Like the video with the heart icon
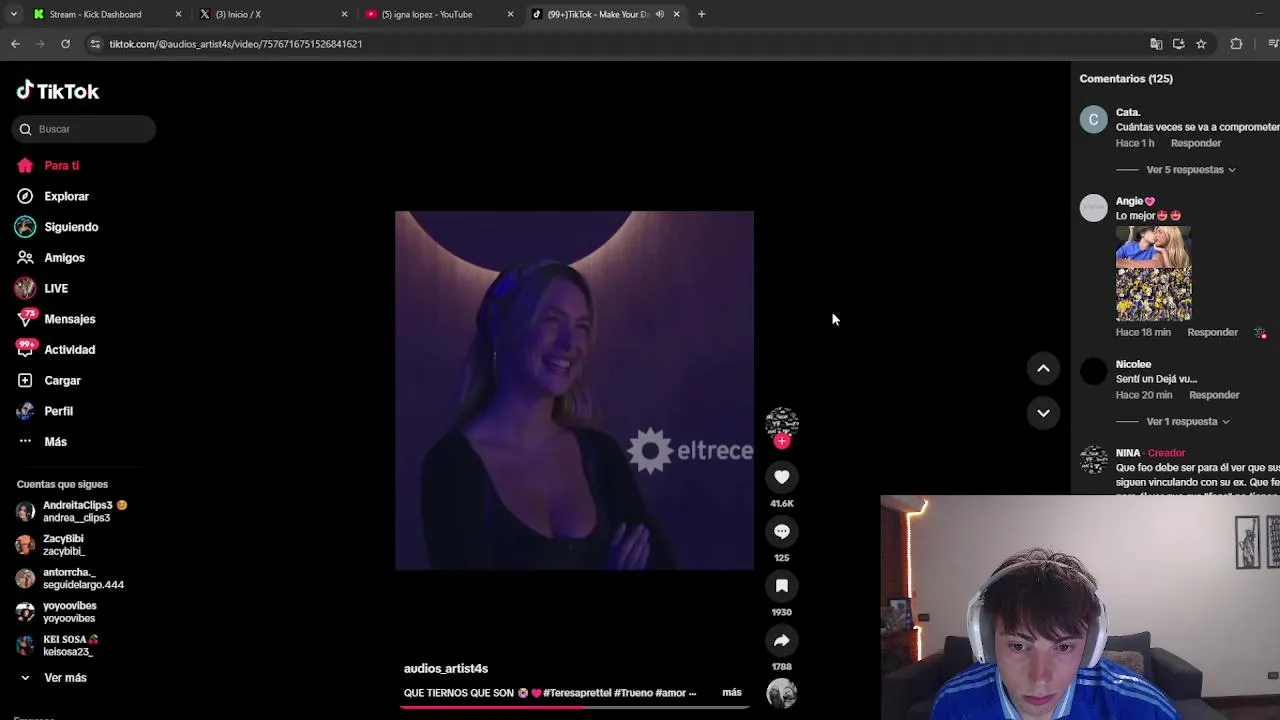Image resolution: width=1280 pixels, height=720 pixels. tap(782, 478)
